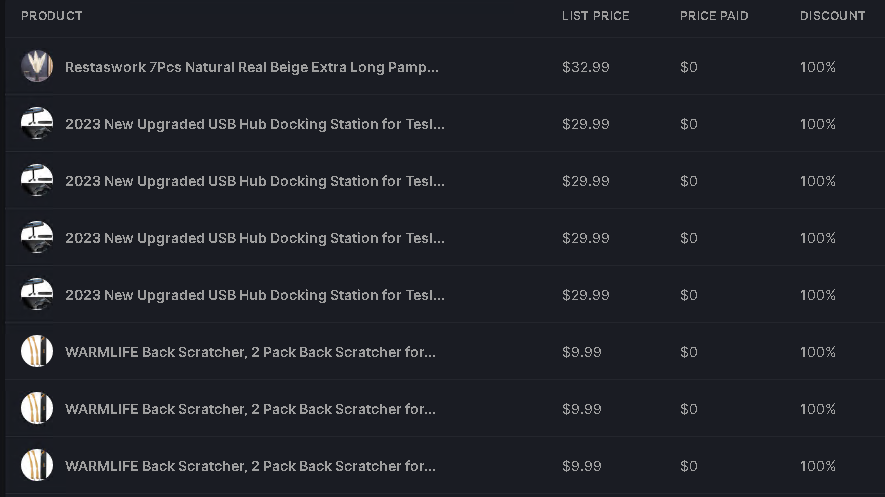The image size is (885, 497).
Task: Click the Restaswork product thumbnail icon
Action: click(37, 66)
